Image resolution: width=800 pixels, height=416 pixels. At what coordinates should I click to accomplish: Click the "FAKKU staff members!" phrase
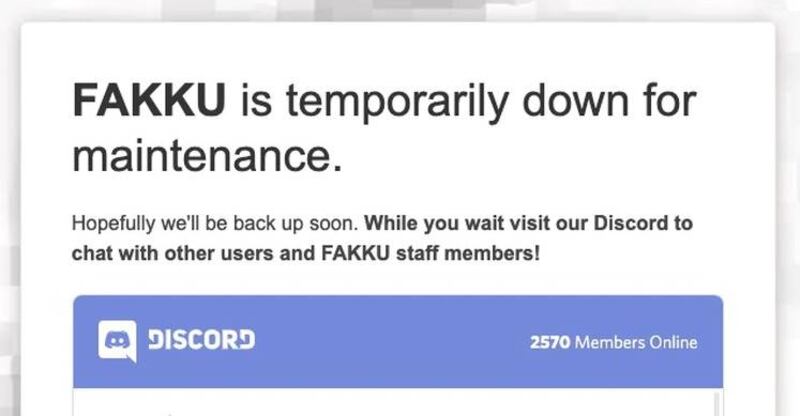tap(431, 253)
